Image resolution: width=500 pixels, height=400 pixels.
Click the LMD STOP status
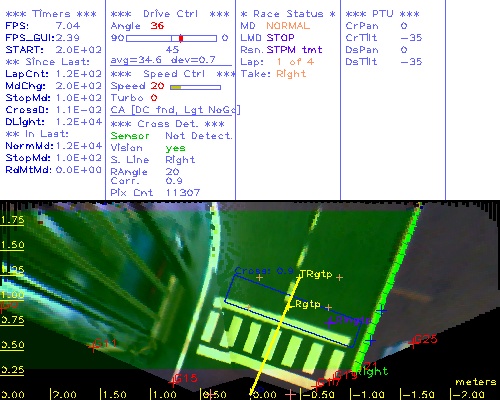pos(267,38)
